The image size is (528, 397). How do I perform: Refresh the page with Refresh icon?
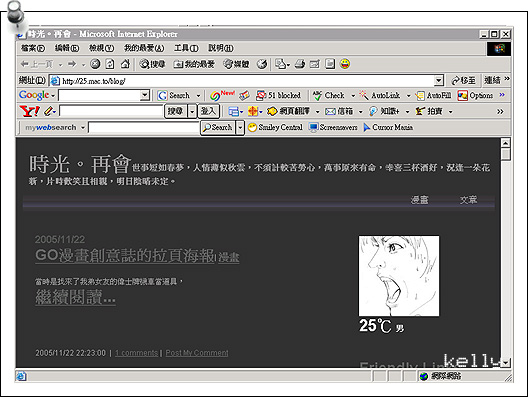pyautogui.click(x=110, y=64)
